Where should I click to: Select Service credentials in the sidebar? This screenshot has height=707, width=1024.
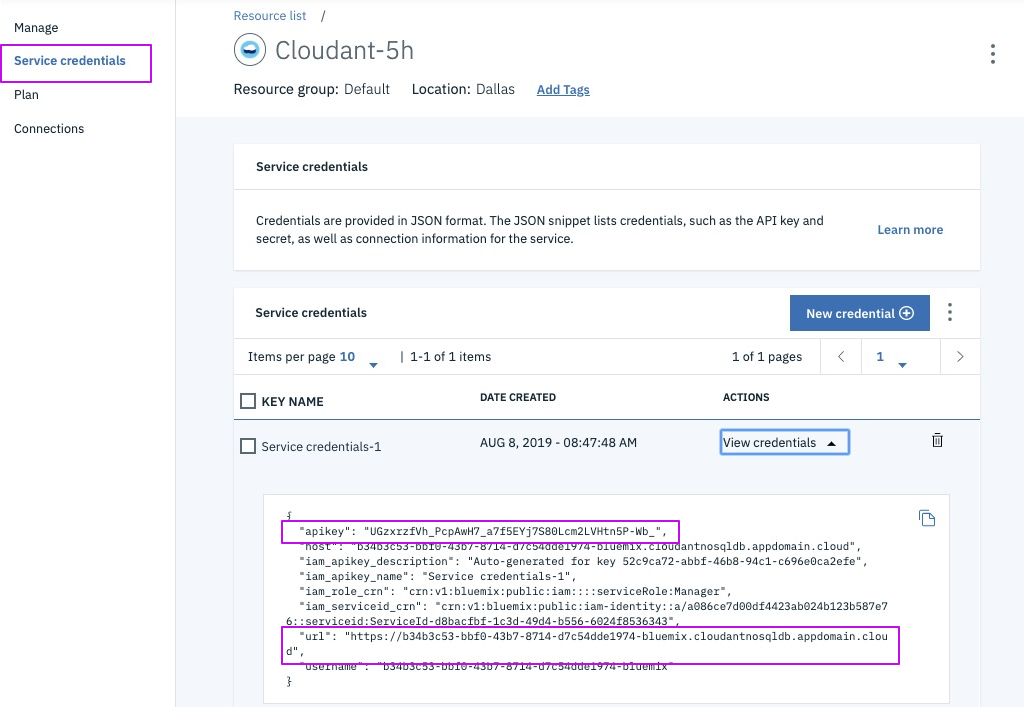70,61
